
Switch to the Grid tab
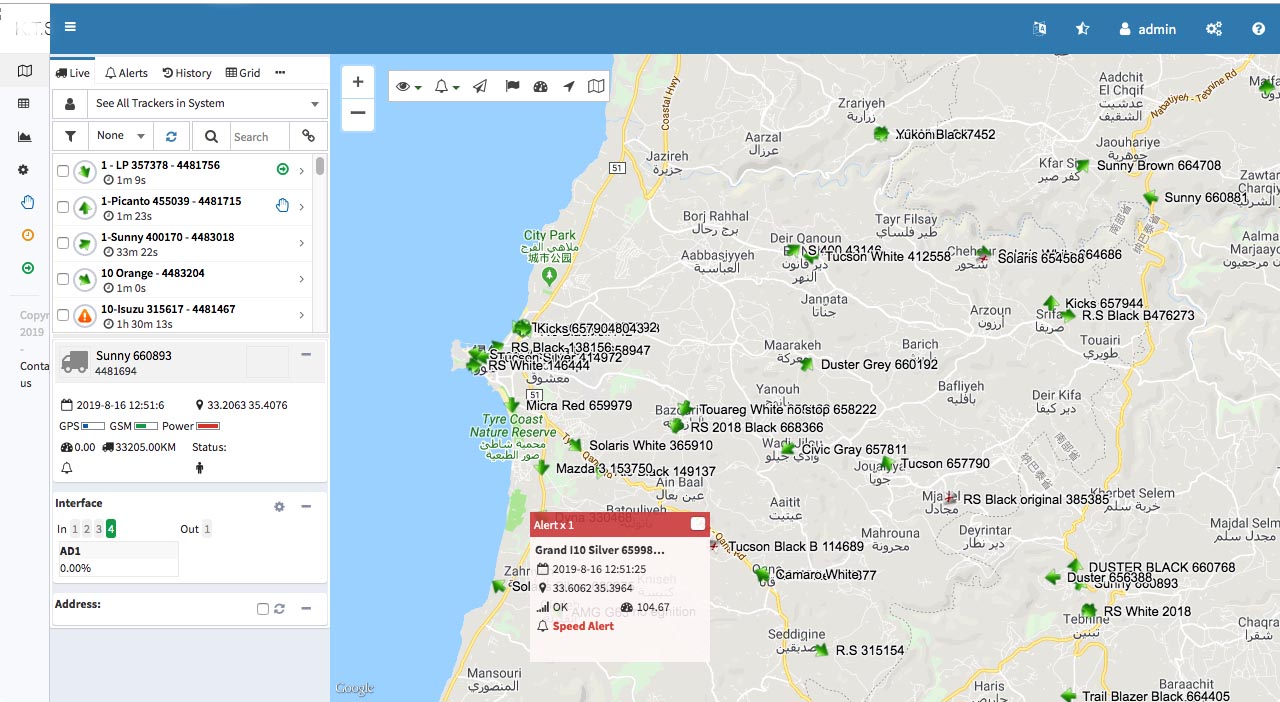pos(243,73)
